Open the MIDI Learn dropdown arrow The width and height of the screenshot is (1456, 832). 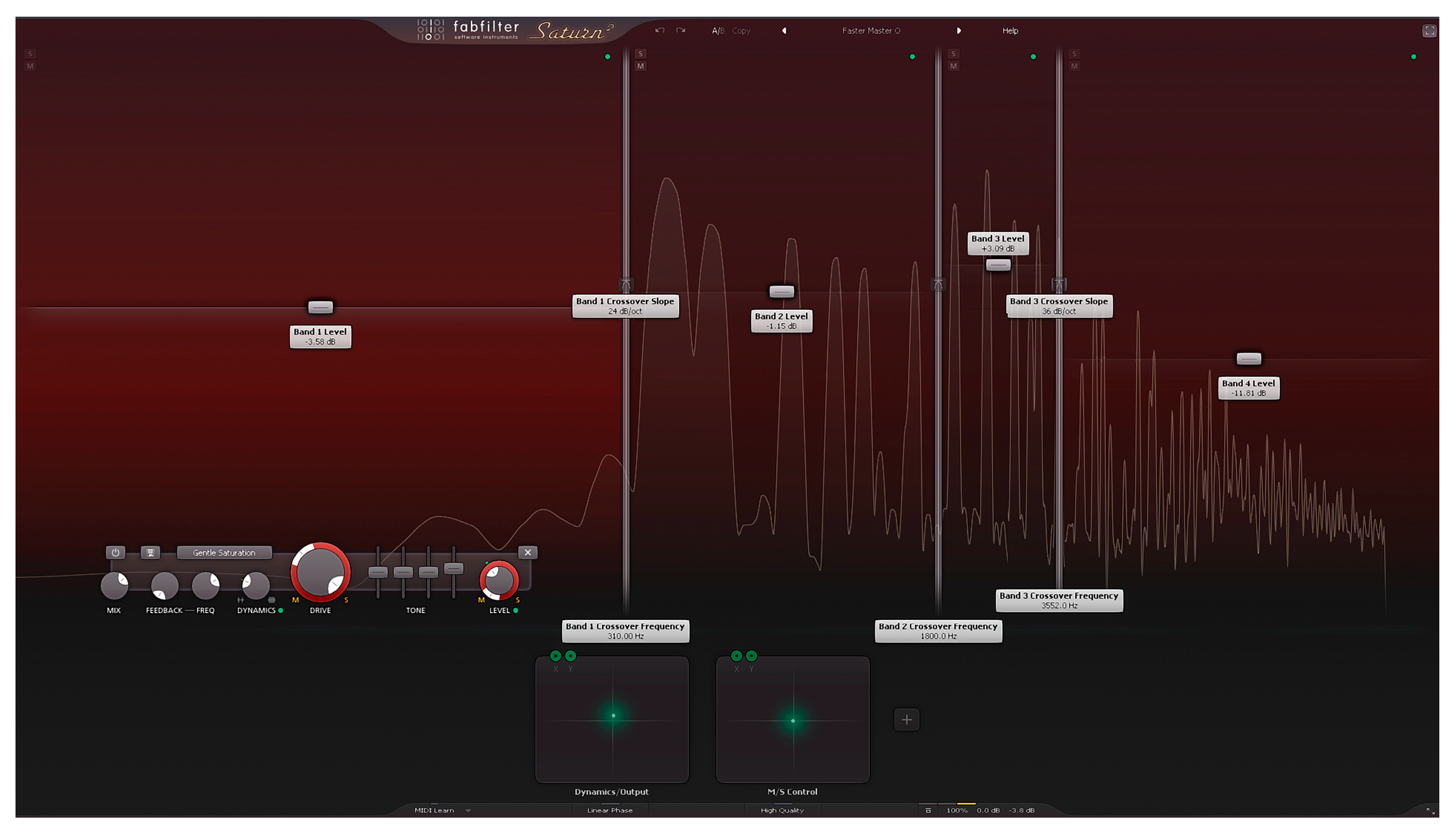[x=468, y=810]
